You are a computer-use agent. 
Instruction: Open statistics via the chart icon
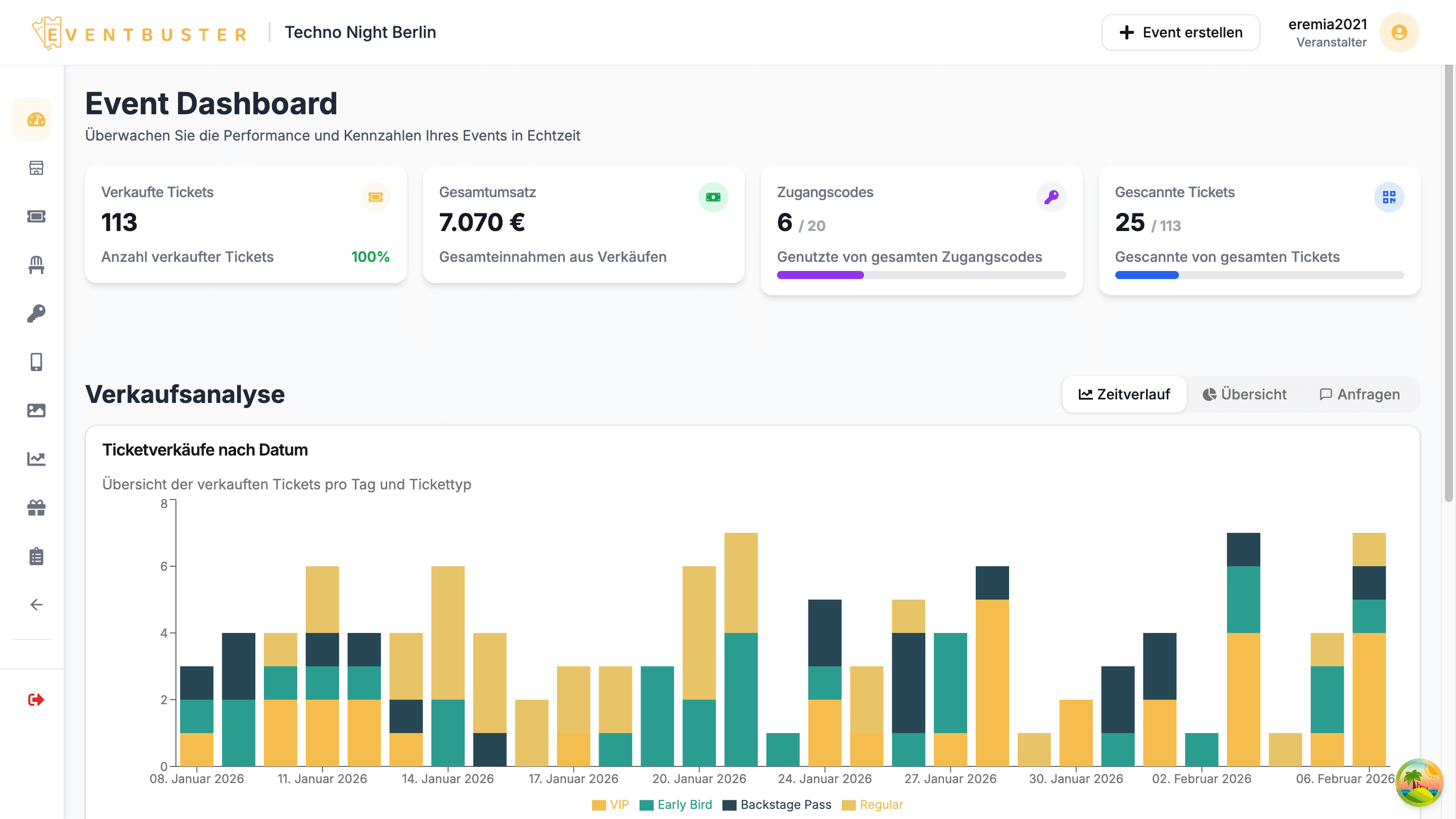click(36, 459)
